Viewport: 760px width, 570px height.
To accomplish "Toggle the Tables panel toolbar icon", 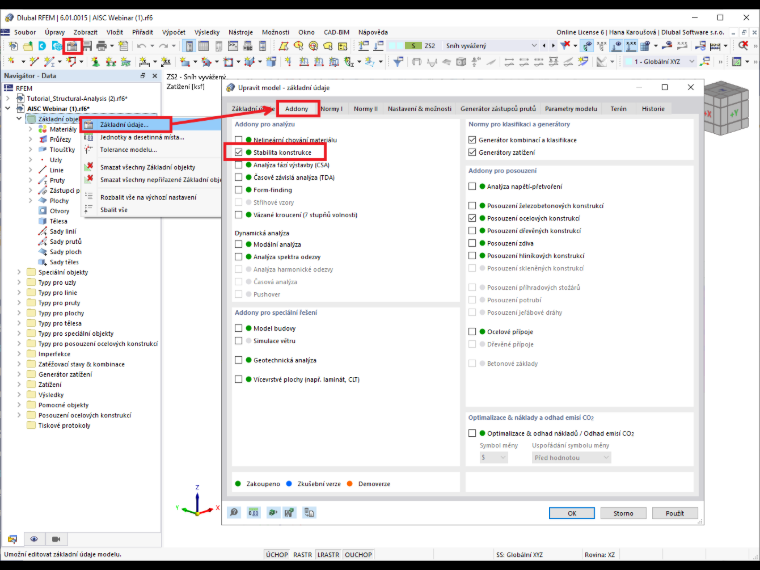I will point(204,46).
